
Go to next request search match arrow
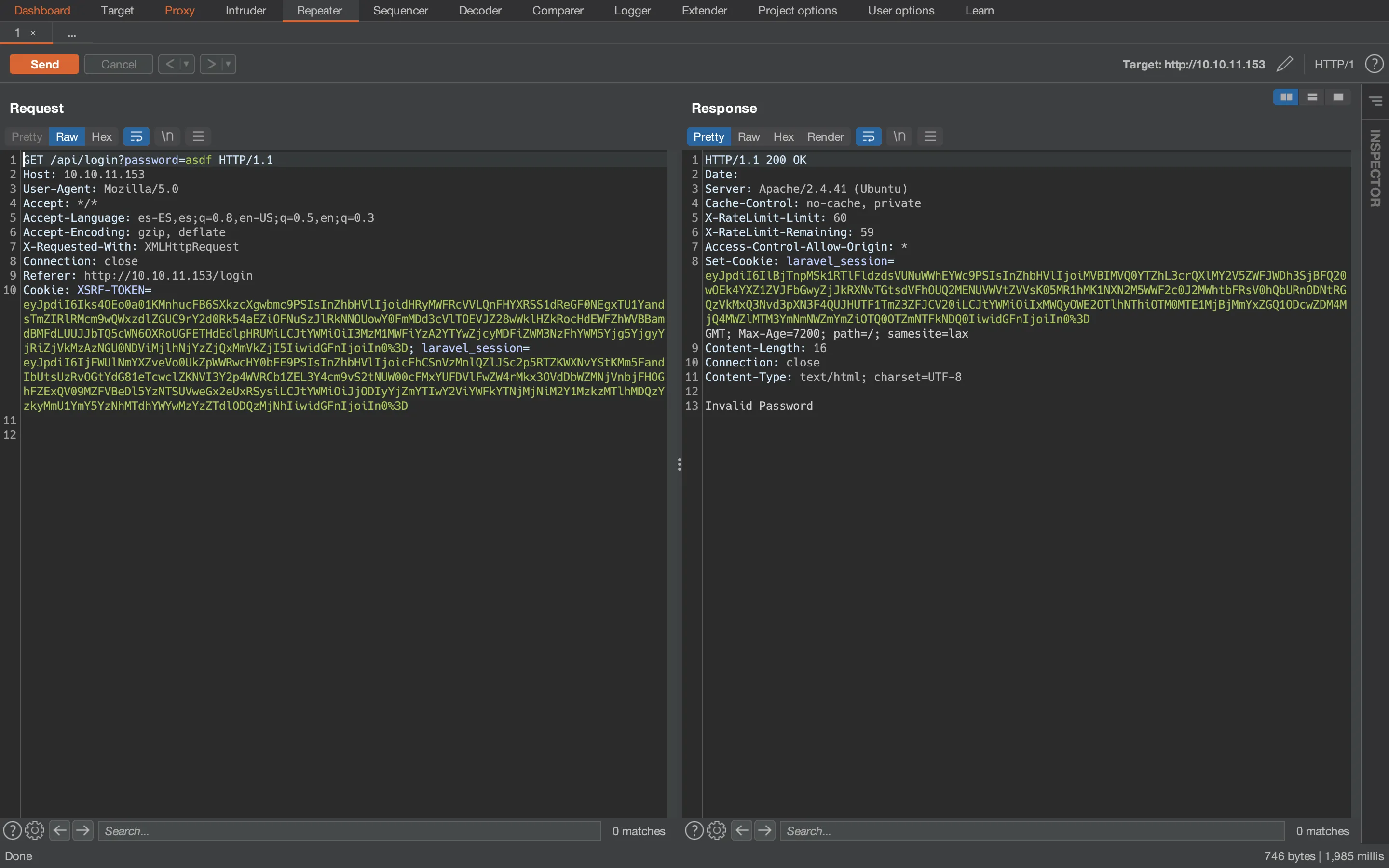pos(83,830)
